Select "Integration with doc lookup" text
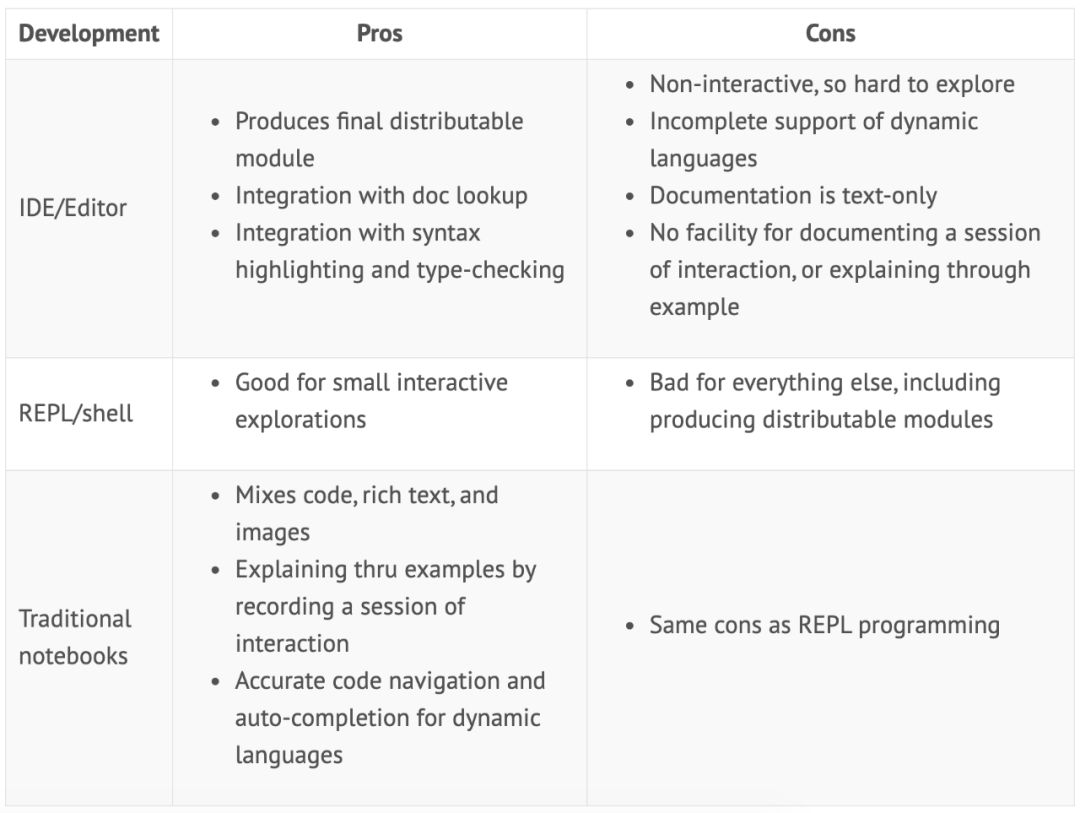This screenshot has width=1080, height=813. [381, 195]
